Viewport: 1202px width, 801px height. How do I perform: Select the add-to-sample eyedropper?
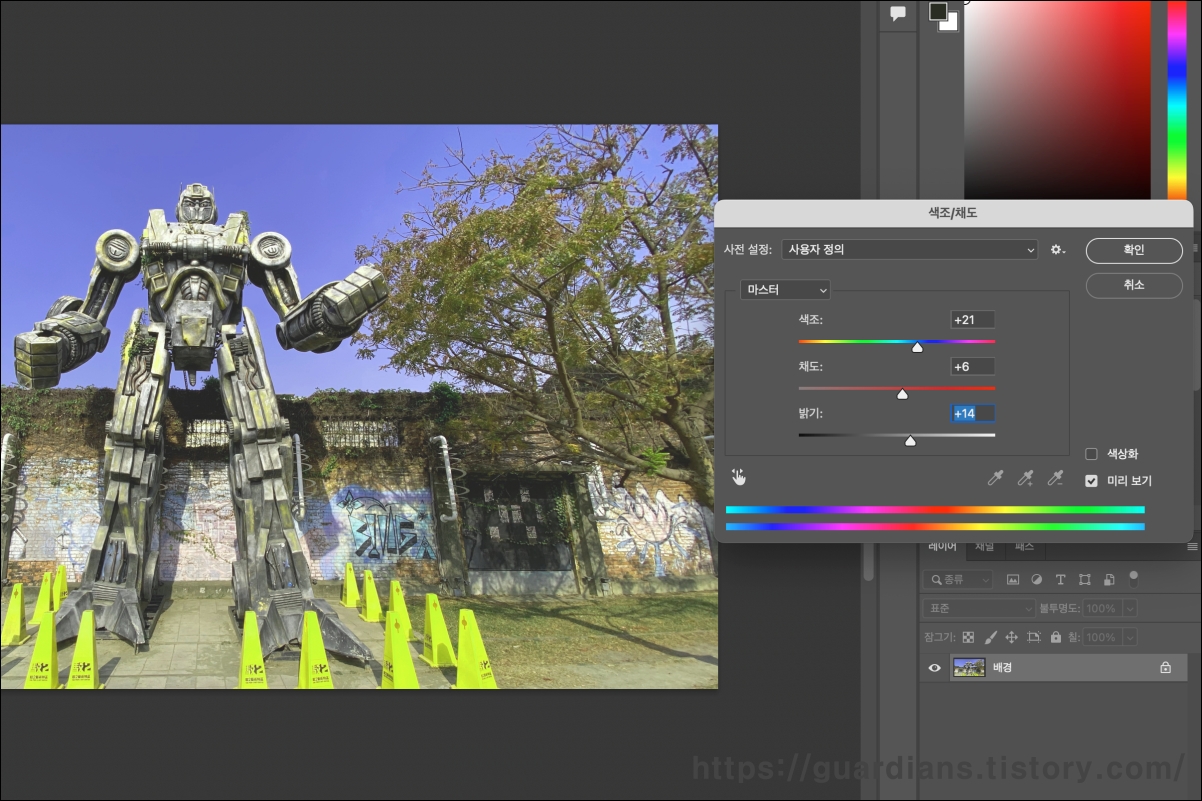[x=1025, y=478]
